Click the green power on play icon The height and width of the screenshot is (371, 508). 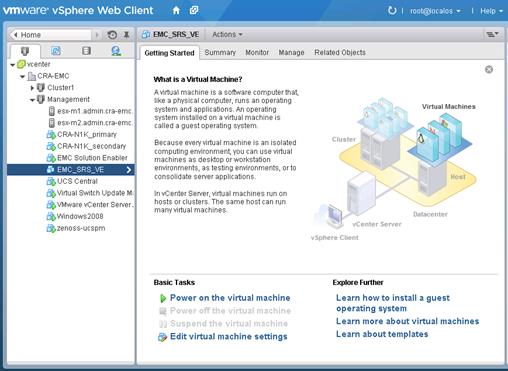163,298
